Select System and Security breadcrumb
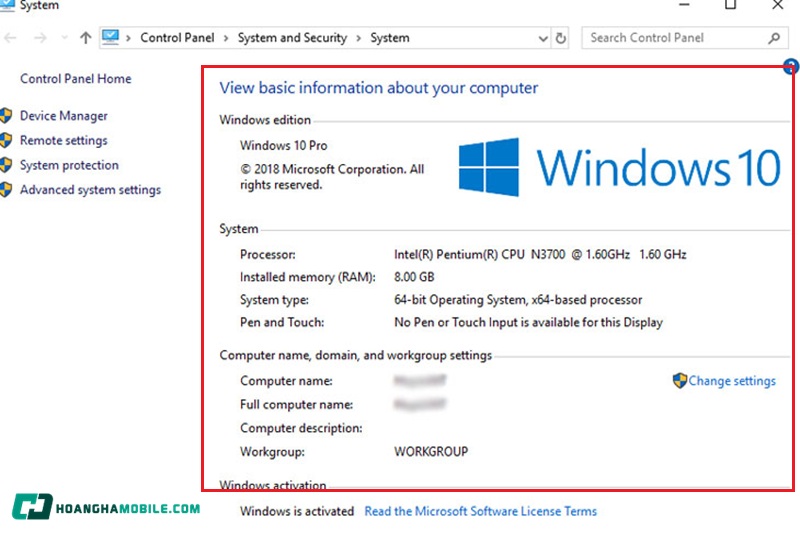 click(x=292, y=38)
